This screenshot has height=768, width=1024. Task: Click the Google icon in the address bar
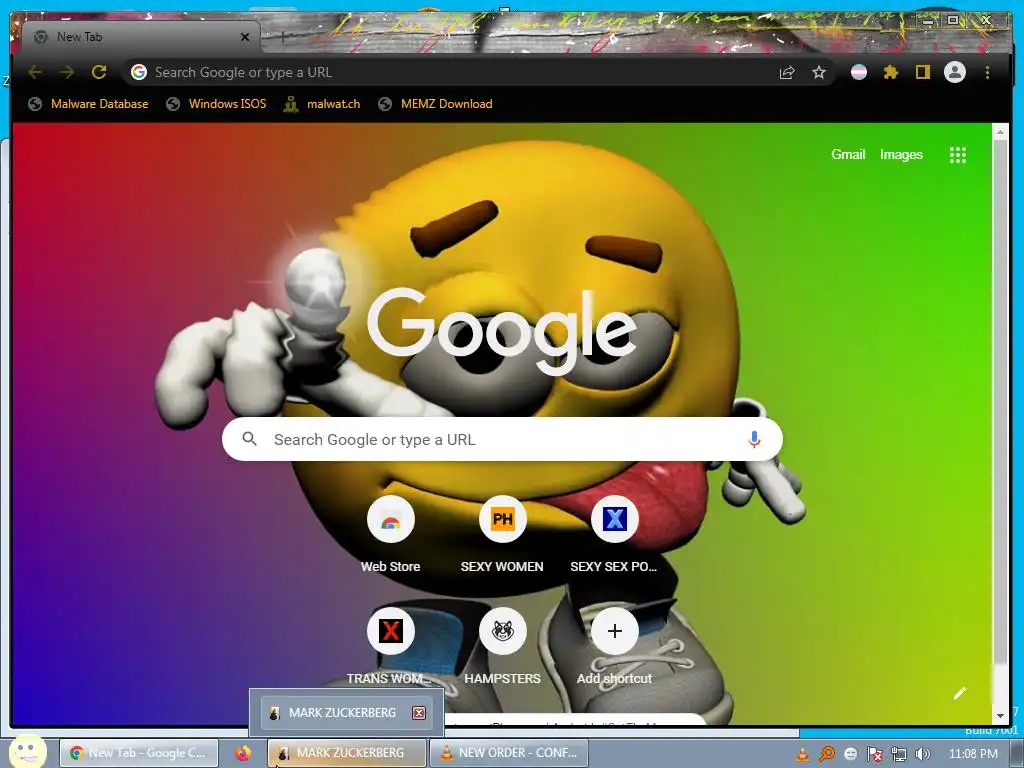pos(138,72)
